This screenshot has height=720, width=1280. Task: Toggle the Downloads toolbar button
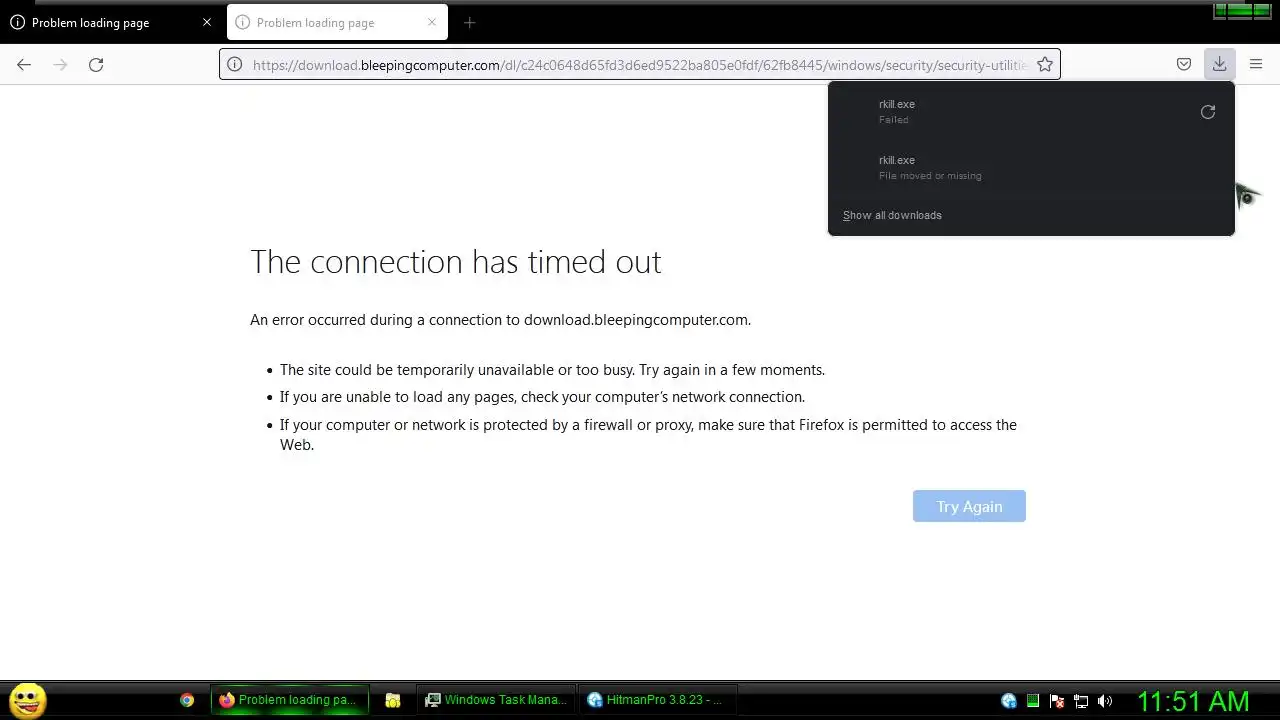click(x=1220, y=65)
